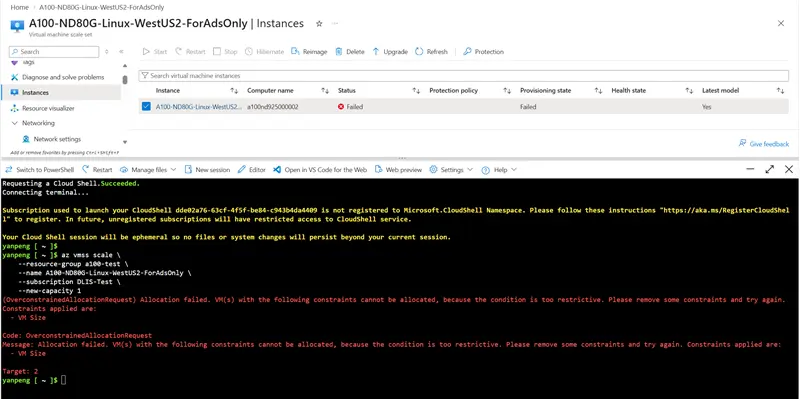800x399 pixels.
Task: Click the Failed status cell
Action: 351,107
